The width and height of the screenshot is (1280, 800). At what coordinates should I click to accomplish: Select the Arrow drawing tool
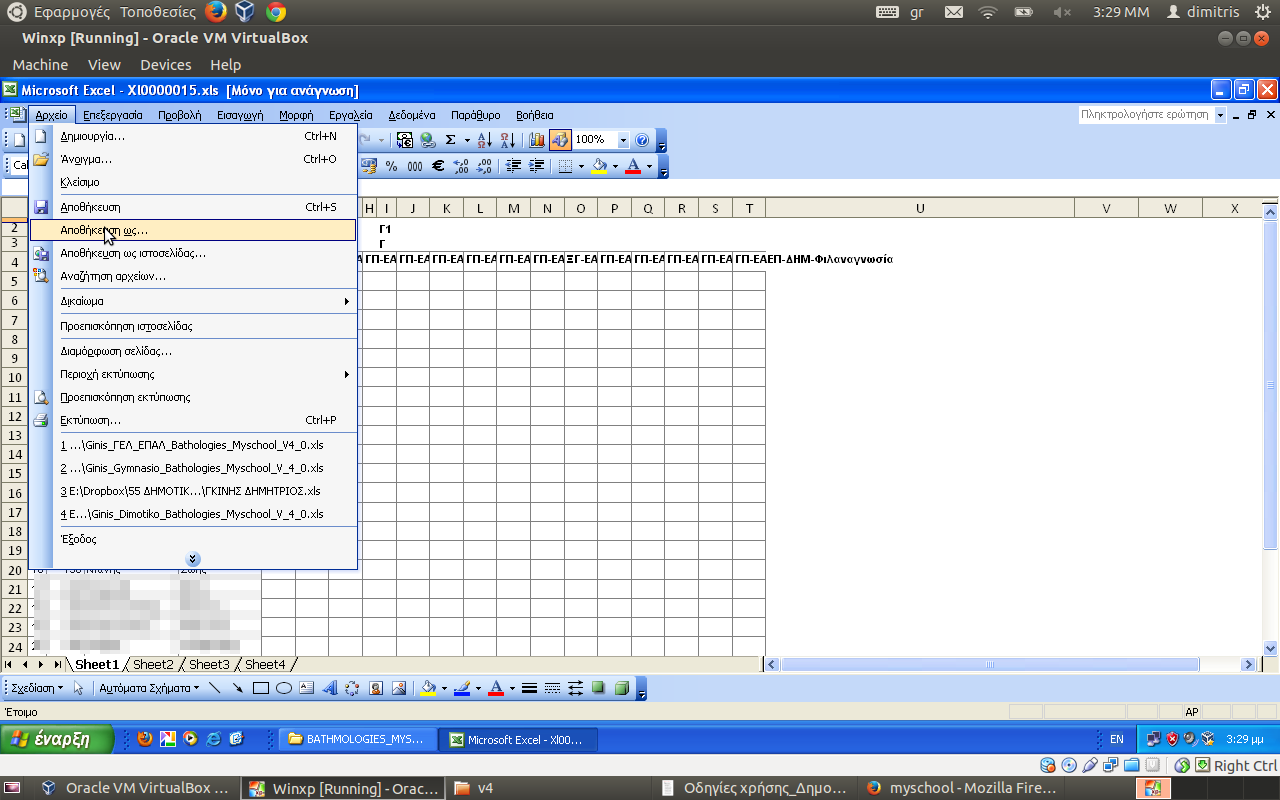click(237, 688)
